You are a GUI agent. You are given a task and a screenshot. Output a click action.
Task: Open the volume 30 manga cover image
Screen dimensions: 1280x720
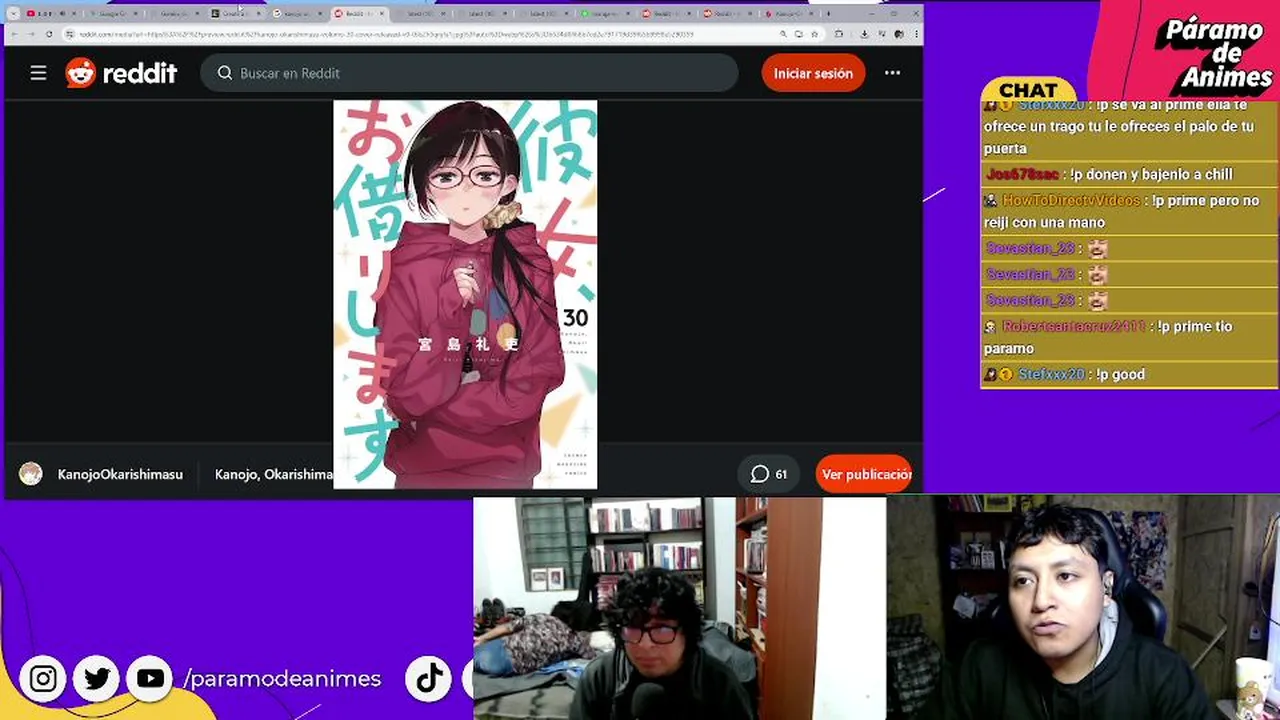(x=465, y=294)
